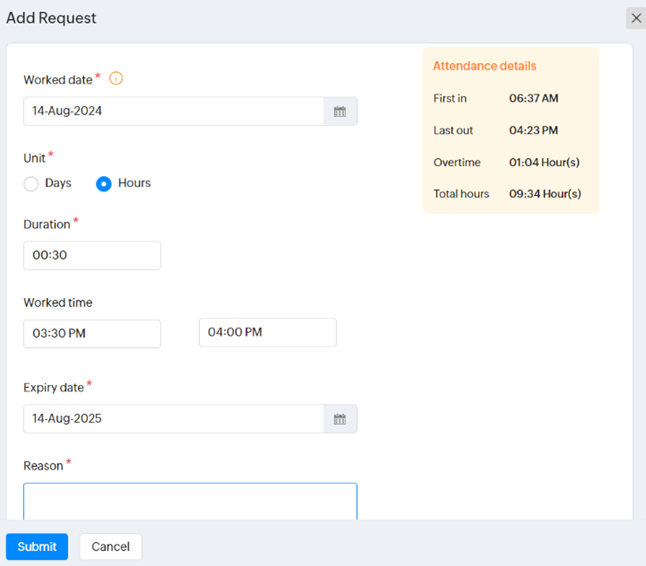Select the Days unit option

coord(31,184)
